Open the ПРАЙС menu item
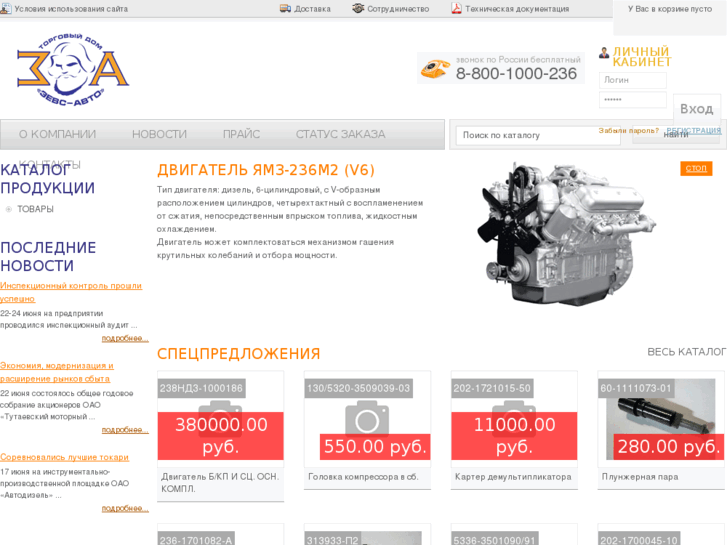The width and height of the screenshot is (727, 545). click(x=242, y=134)
